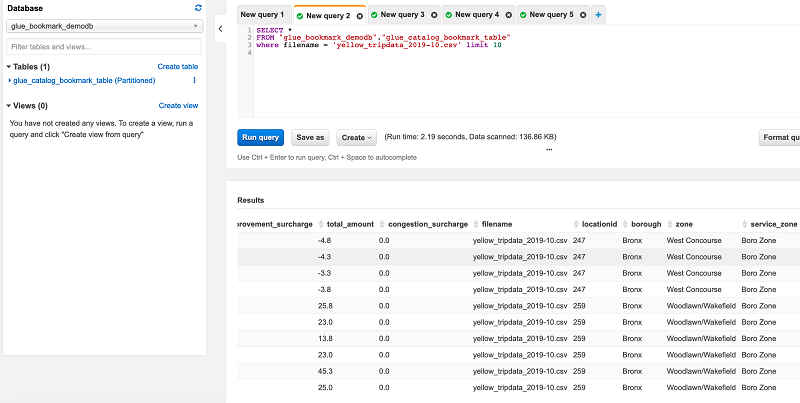Viewport: 800px width, 403px height.
Task: Open the glue_bookmark_demodb database dropdown
Action: click(104, 27)
